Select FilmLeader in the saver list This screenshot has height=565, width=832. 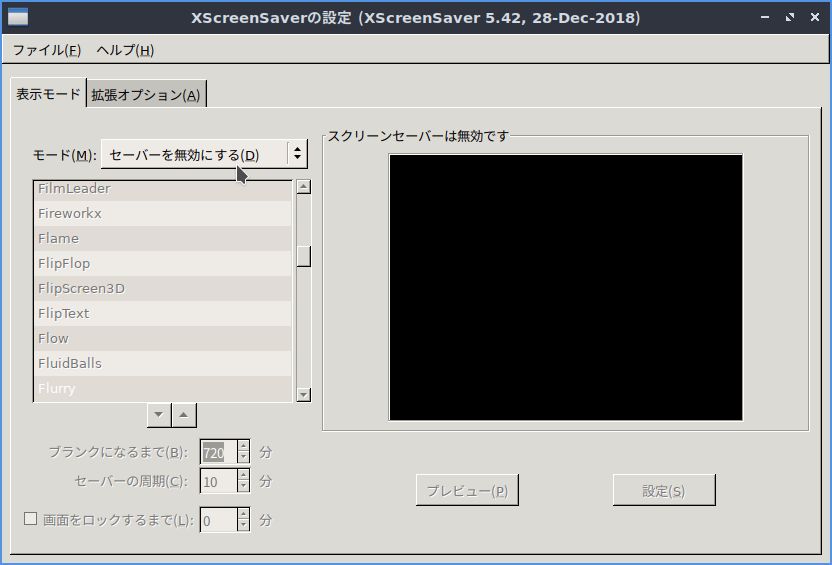point(162,189)
